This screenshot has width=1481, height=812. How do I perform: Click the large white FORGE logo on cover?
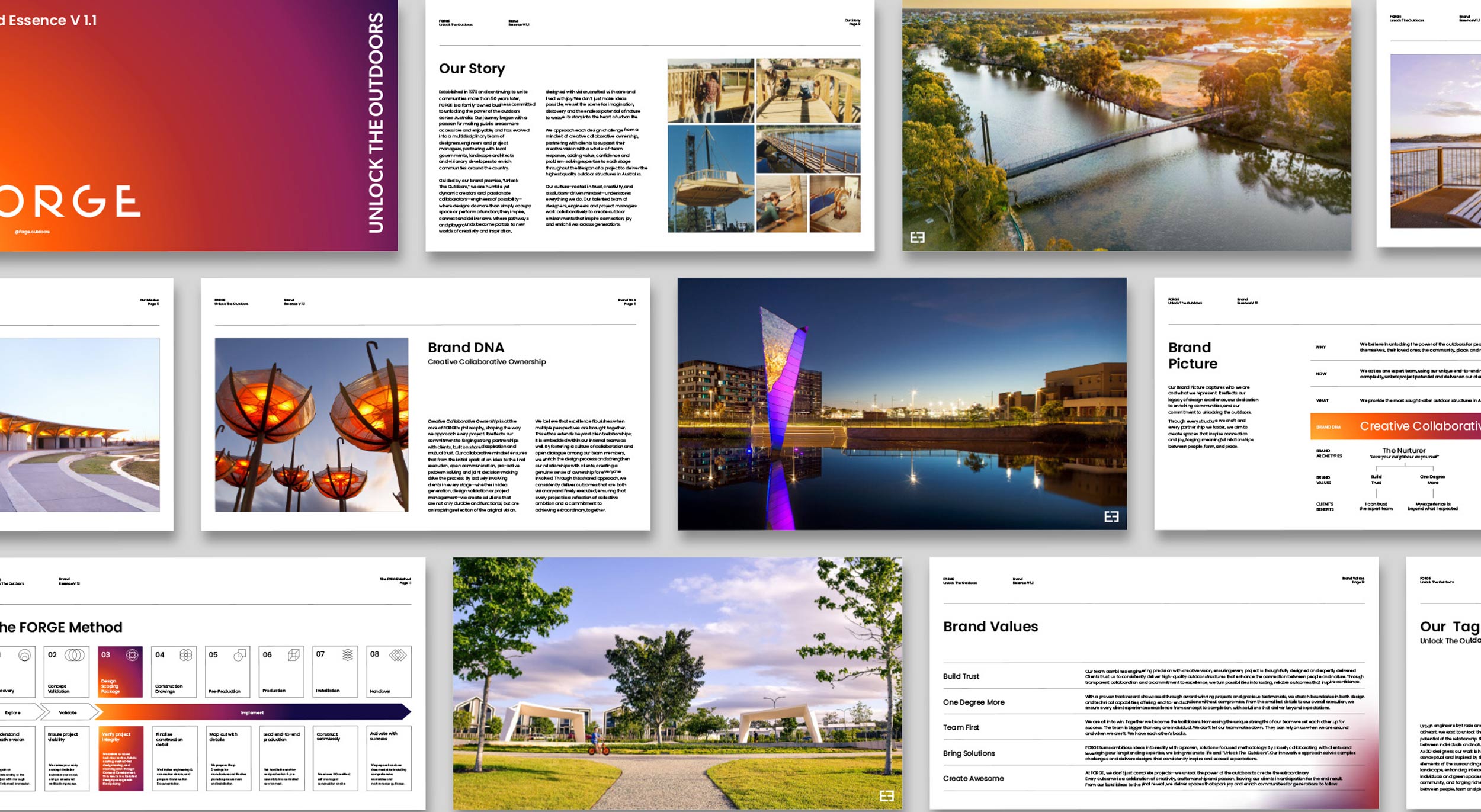[70, 201]
